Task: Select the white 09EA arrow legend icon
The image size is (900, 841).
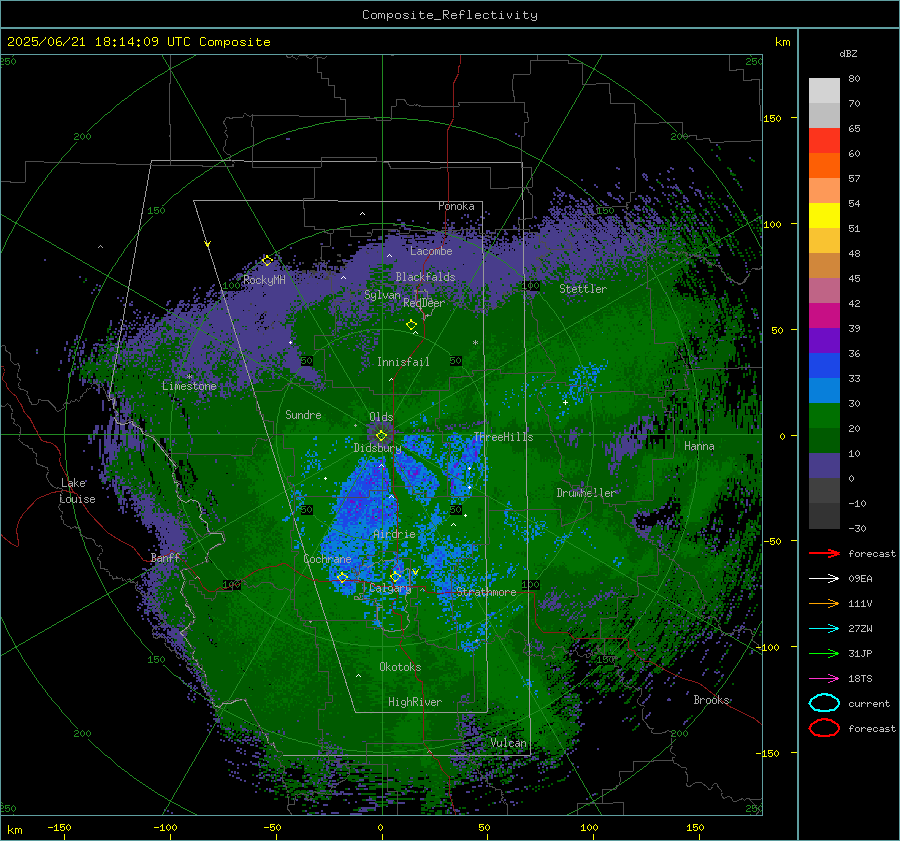Action: 824,578
